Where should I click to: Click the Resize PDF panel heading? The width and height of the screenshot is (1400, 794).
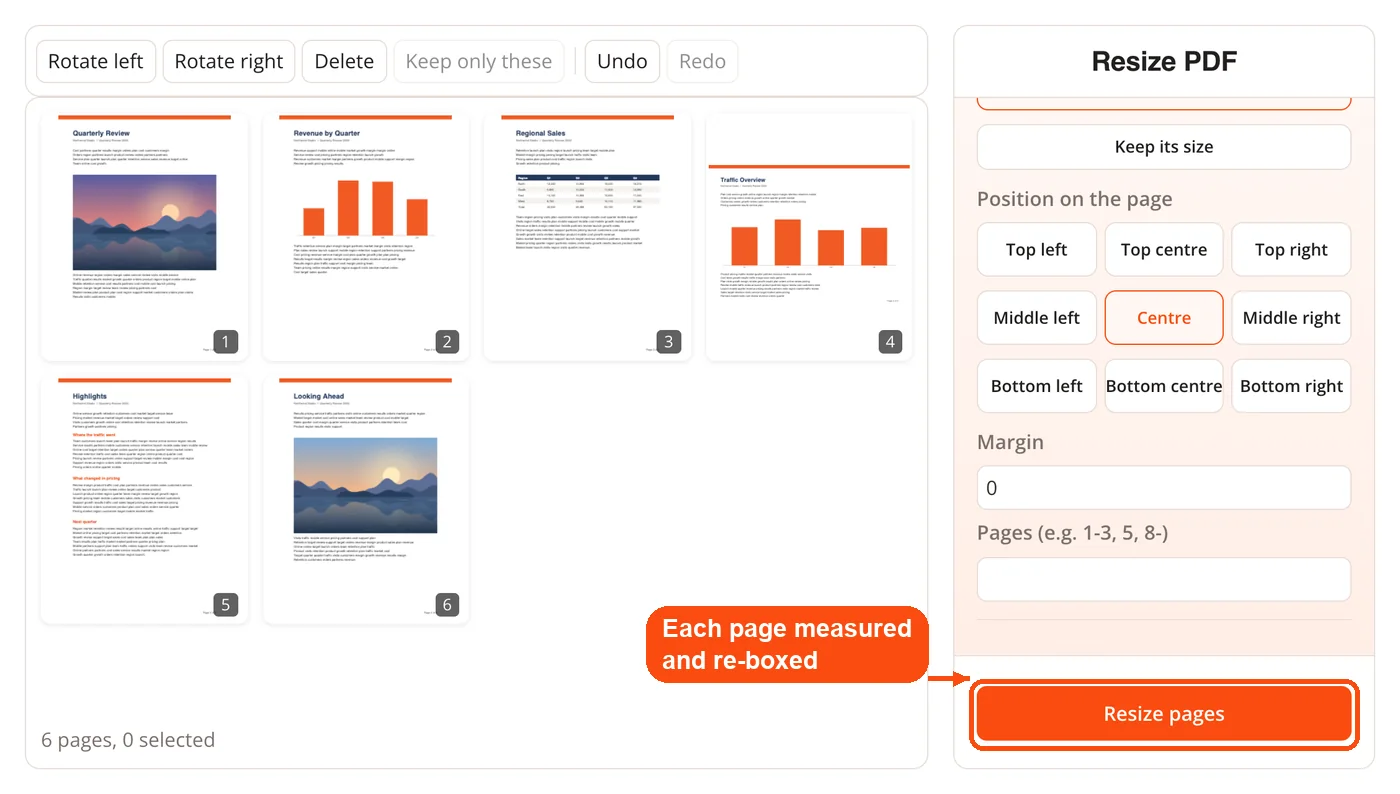1164,62
